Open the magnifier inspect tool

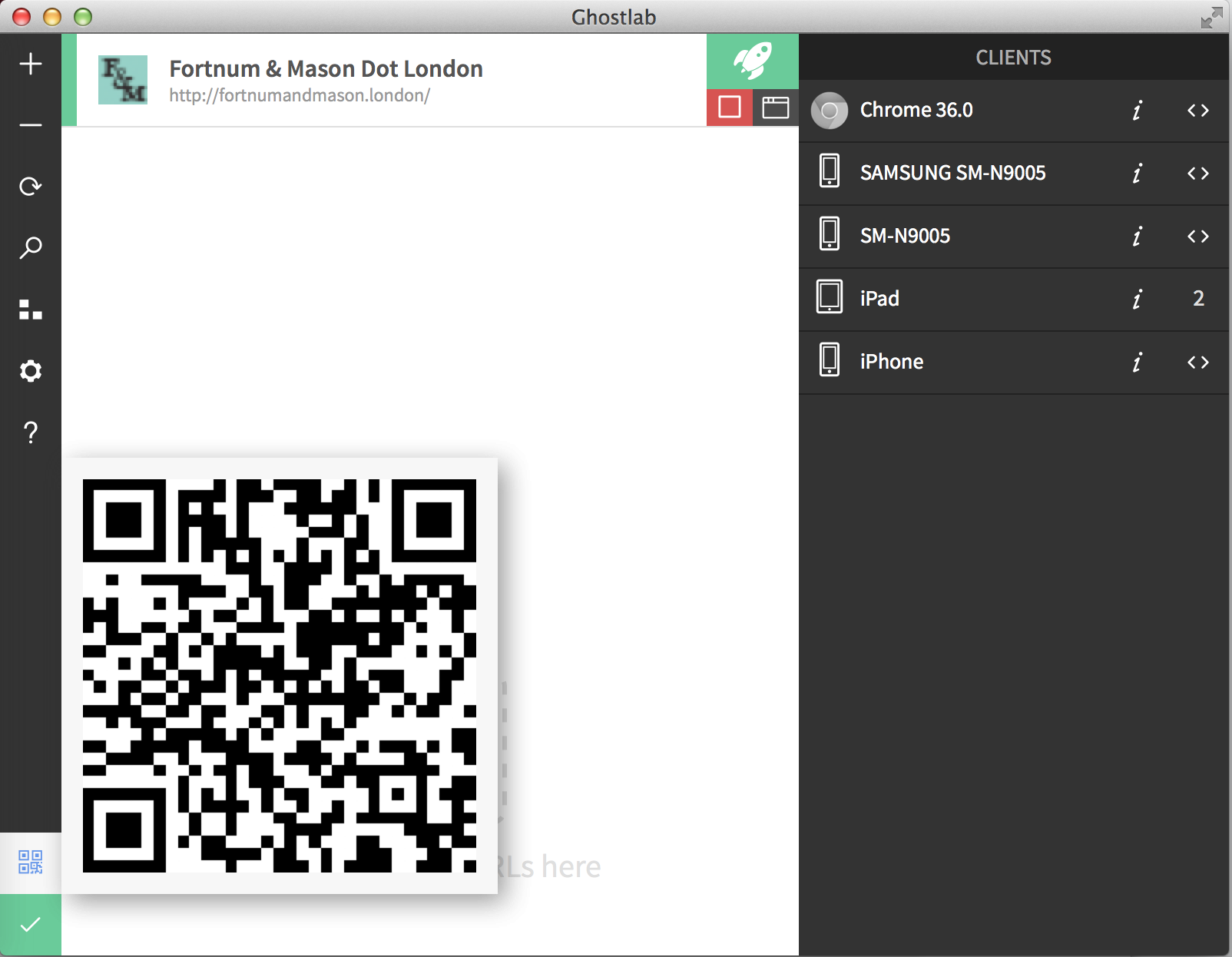pyautogui.click(x=31, y=248)
